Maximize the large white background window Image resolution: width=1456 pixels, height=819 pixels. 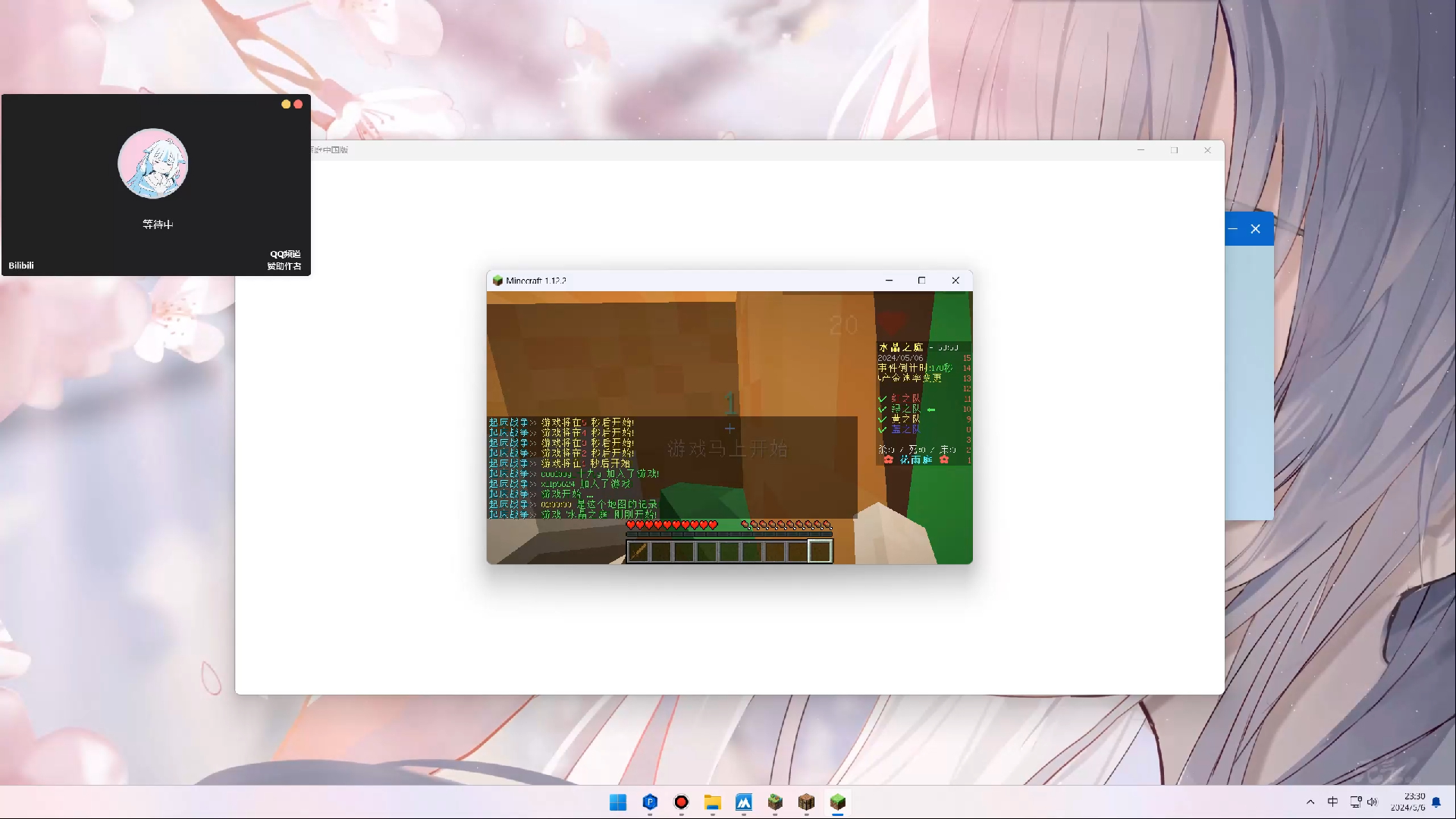[x=1174, y=150]
